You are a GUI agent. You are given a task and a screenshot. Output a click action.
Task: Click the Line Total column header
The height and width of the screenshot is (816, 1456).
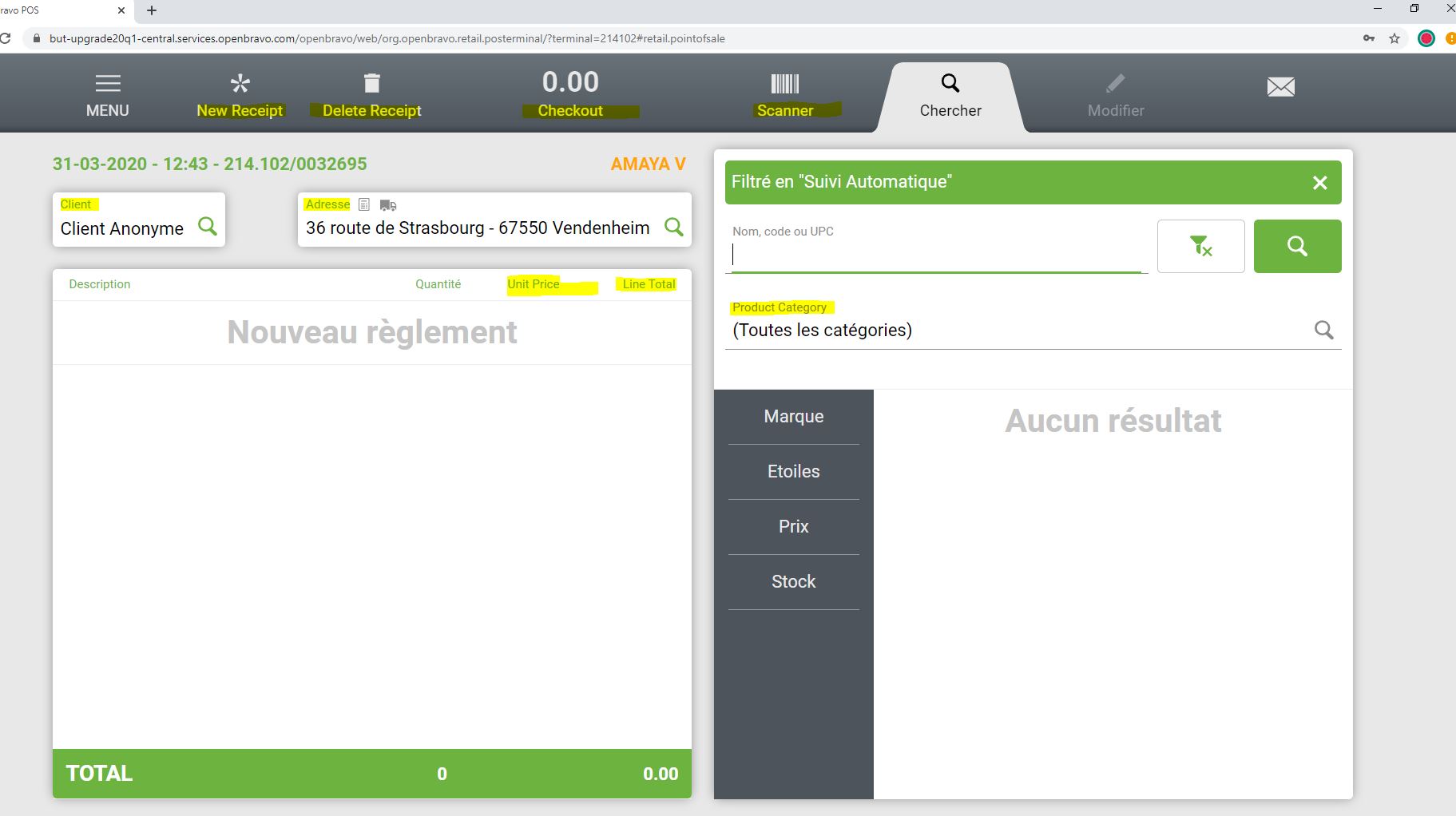pyautogui.click(x=649, y=284)
